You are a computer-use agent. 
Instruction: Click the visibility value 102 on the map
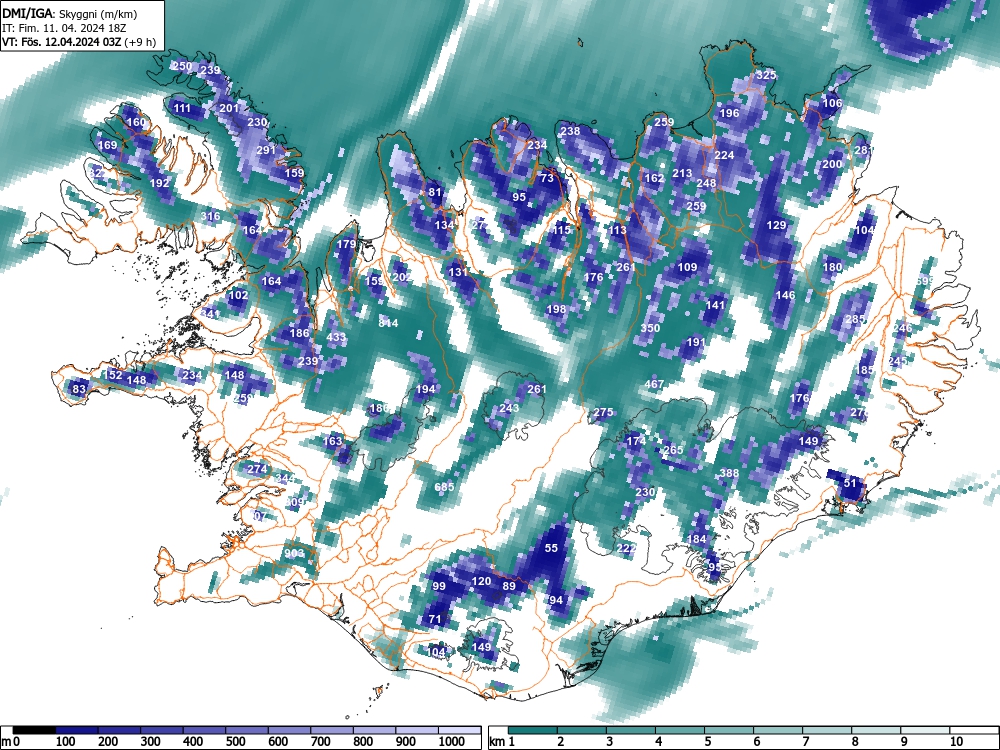point(239,295)
